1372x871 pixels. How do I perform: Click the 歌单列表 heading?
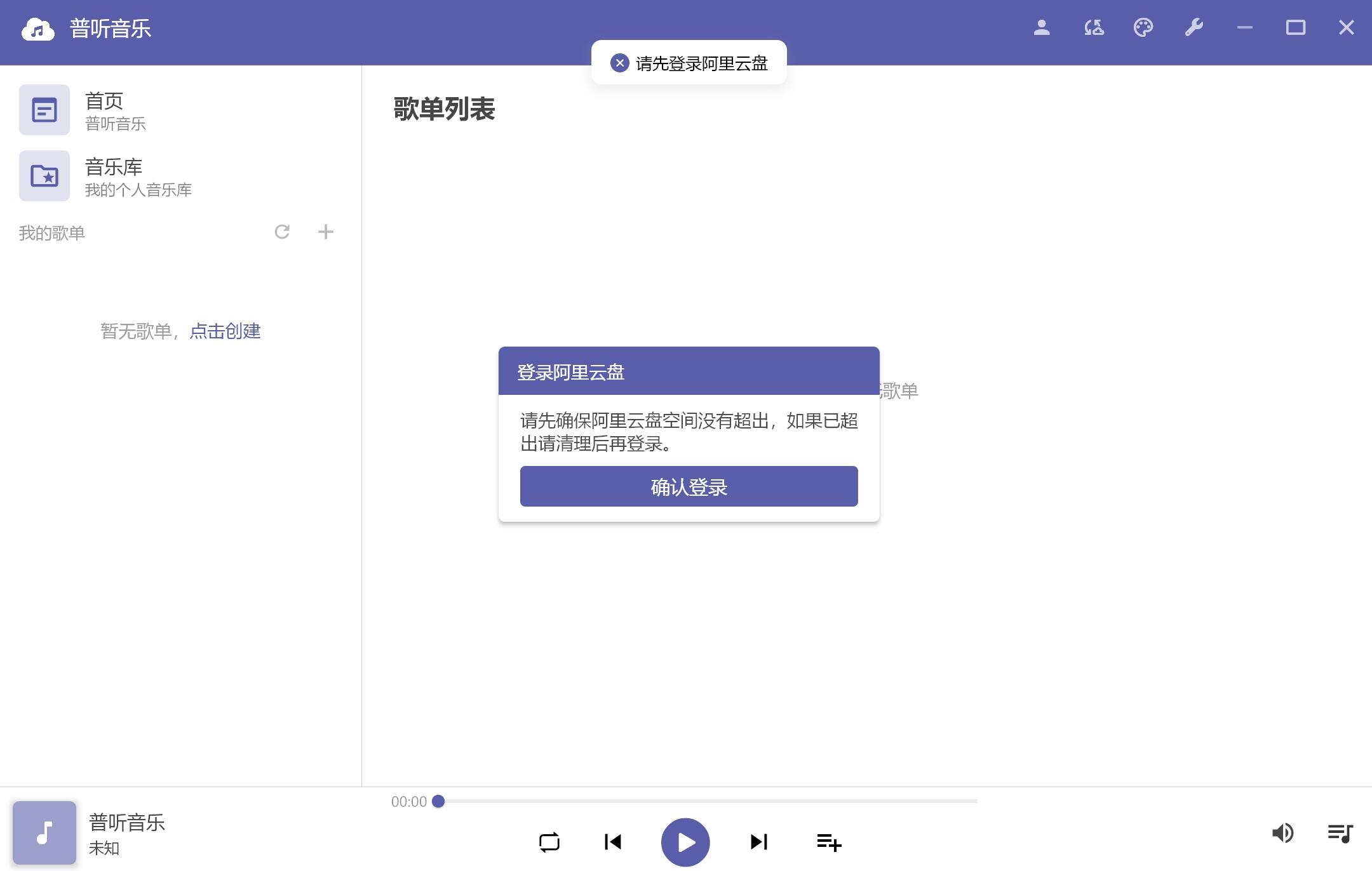[x=444, y=109]
